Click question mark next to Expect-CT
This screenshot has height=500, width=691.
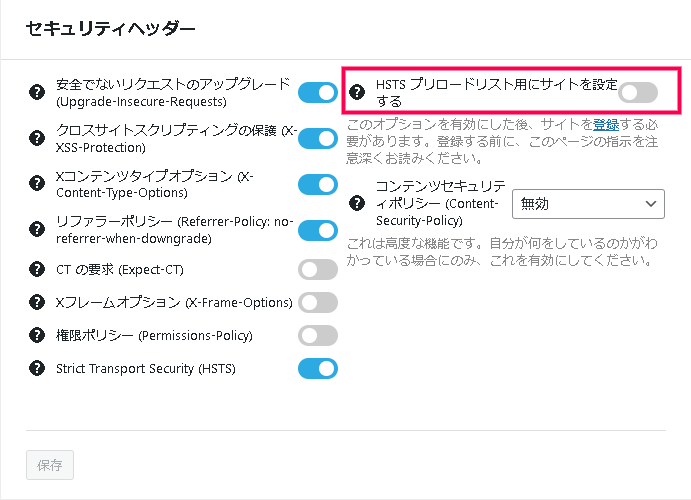(37, 269)
